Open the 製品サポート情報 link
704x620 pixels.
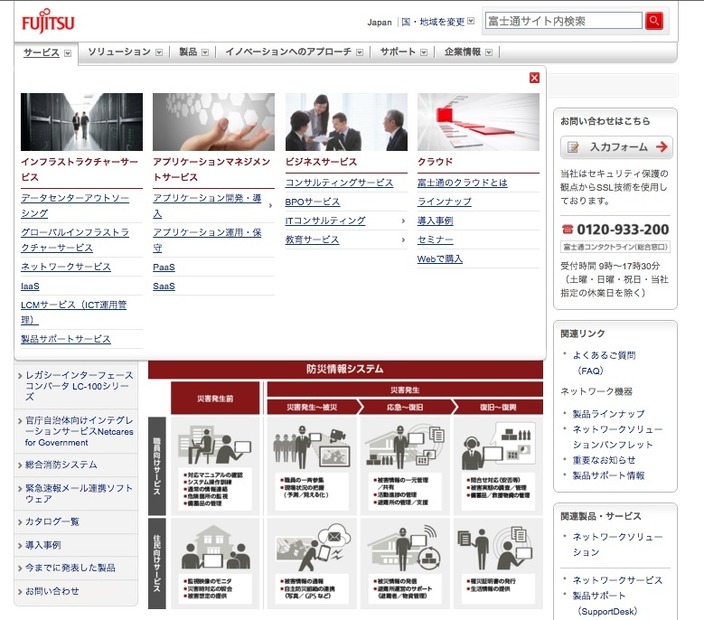pos(608,475)
